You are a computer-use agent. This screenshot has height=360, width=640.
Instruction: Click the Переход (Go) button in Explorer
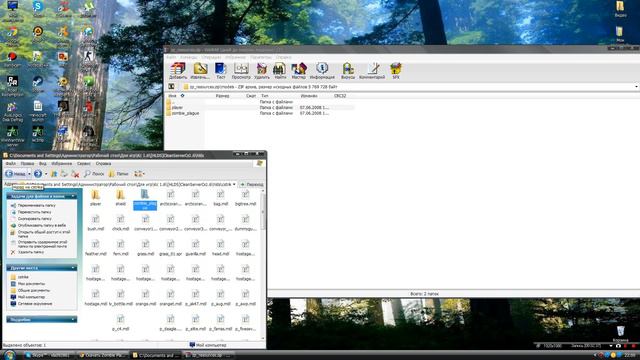[252, 184]
